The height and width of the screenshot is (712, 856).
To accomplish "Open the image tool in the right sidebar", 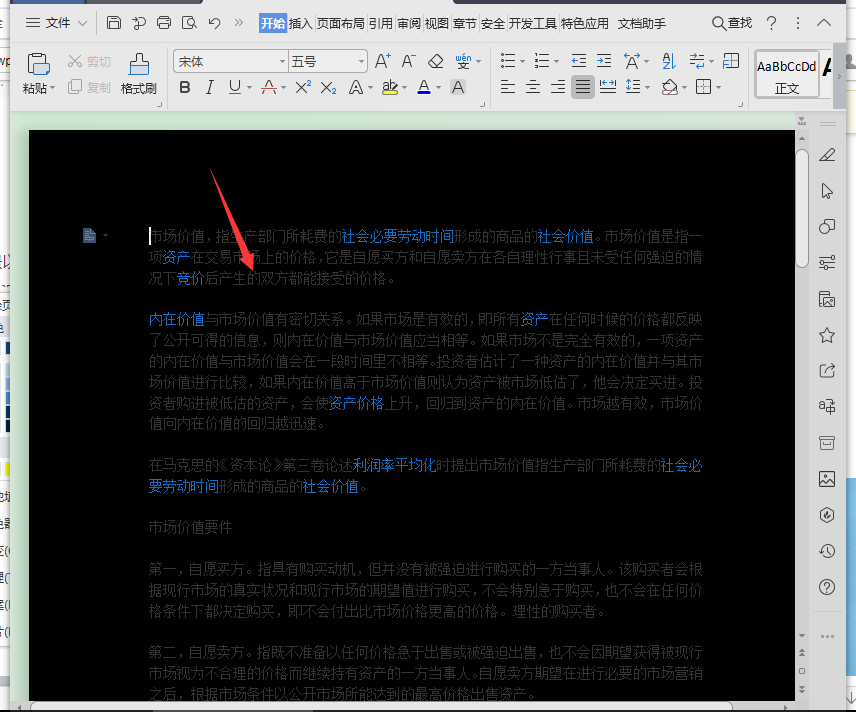I will (x=827, y=480).
